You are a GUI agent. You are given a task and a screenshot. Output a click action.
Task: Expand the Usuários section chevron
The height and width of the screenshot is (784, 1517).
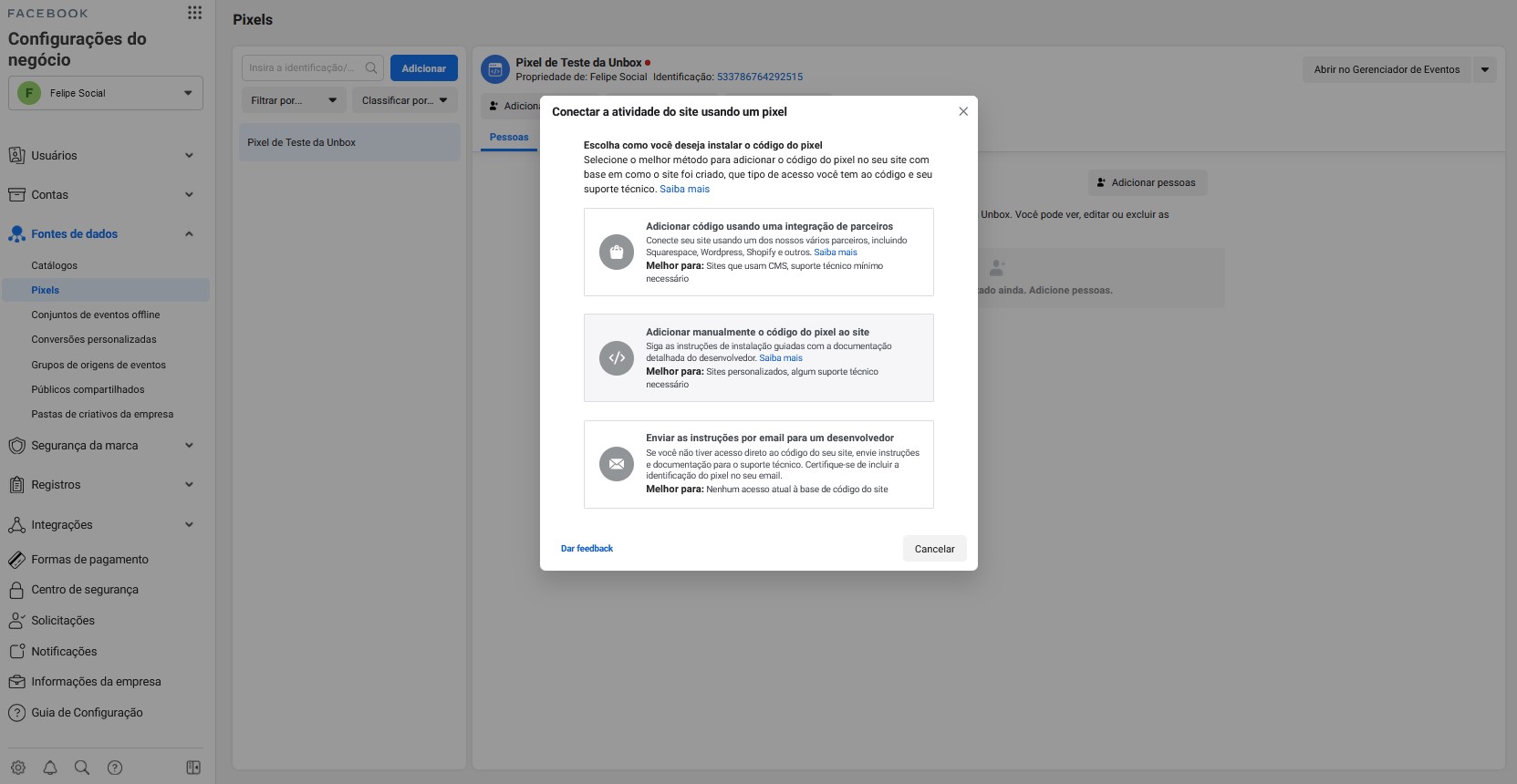pyautogui.click(x=189, y=155)
